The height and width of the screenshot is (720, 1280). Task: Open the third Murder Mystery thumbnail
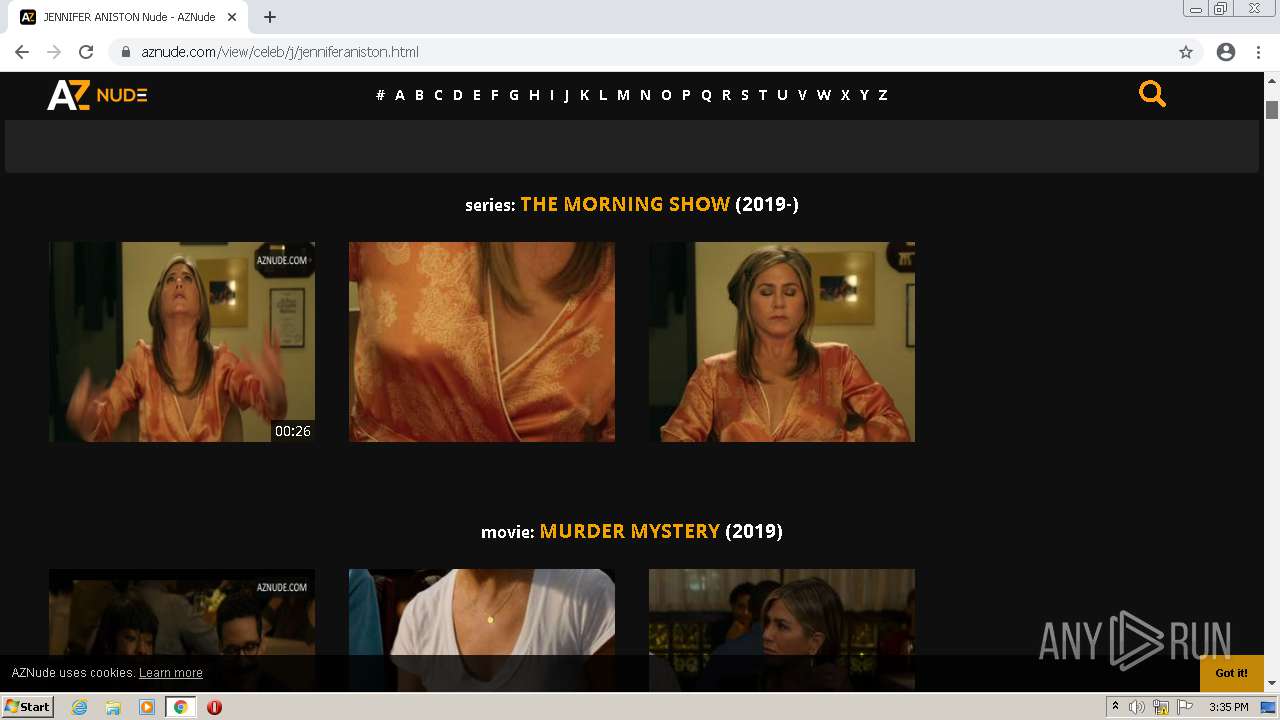[x=782, y=630]
